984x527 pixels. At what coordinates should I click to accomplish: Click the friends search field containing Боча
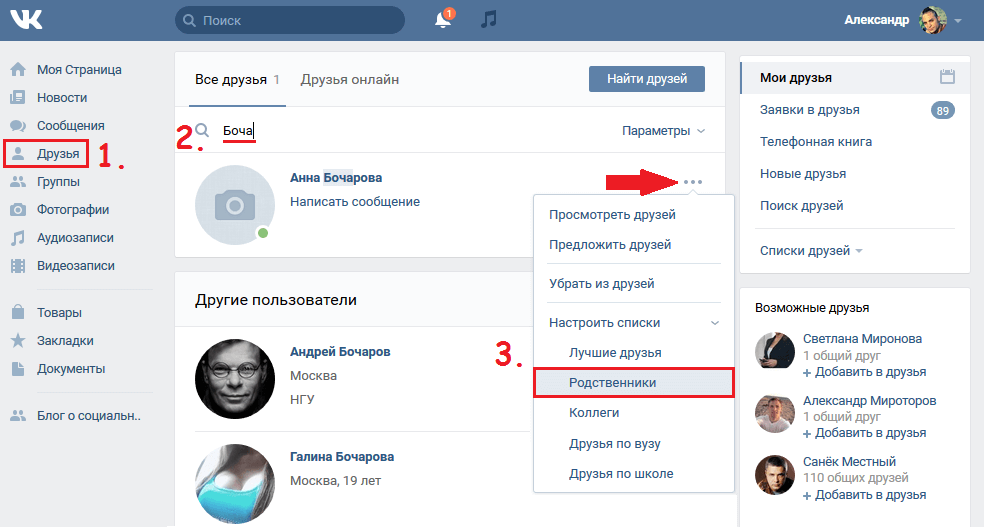point(400,131)
